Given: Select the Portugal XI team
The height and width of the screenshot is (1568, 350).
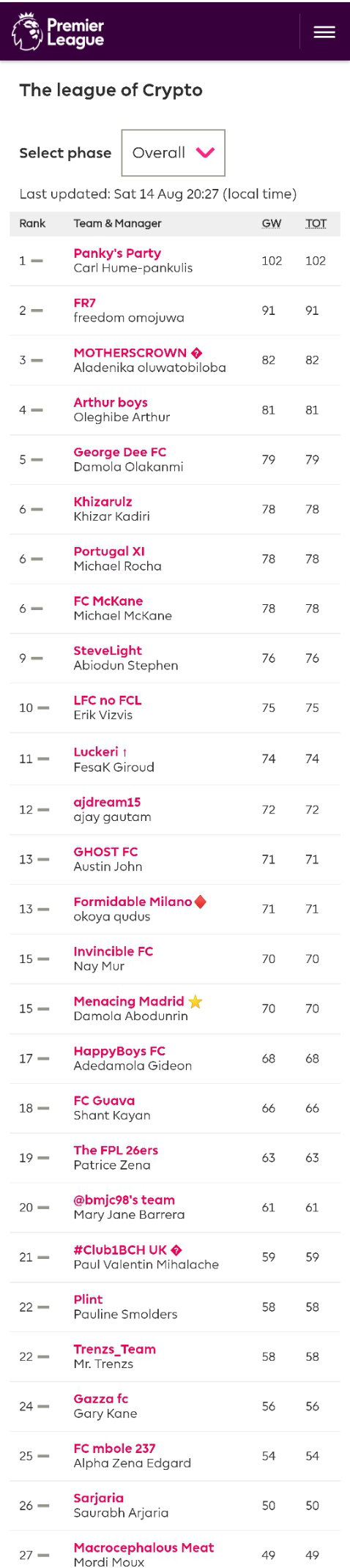Looking at the screenshot, I should pos(109,551).
